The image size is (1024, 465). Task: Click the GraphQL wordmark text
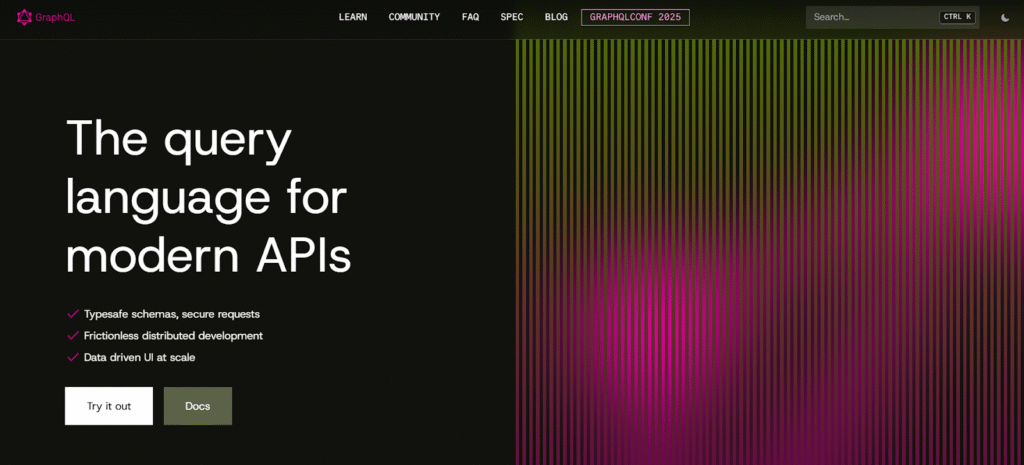(x=57, y=17)
